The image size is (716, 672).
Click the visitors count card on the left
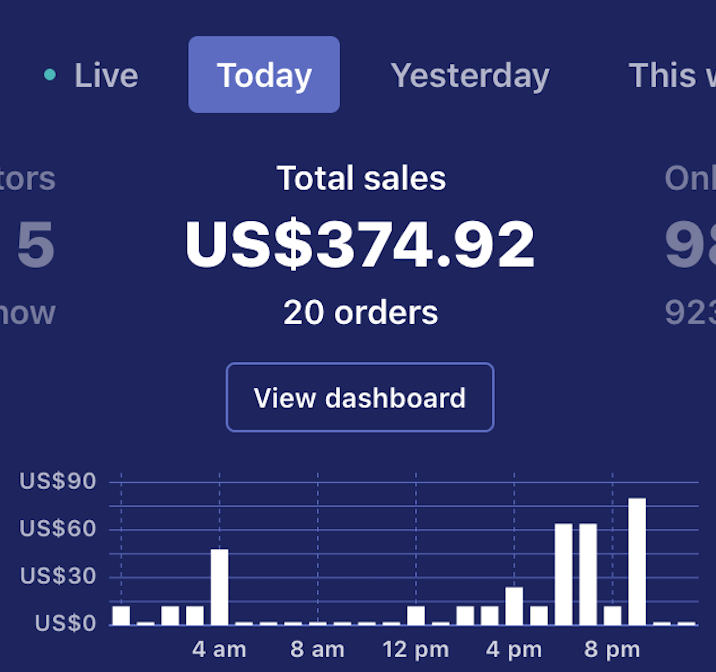(30, 245)
